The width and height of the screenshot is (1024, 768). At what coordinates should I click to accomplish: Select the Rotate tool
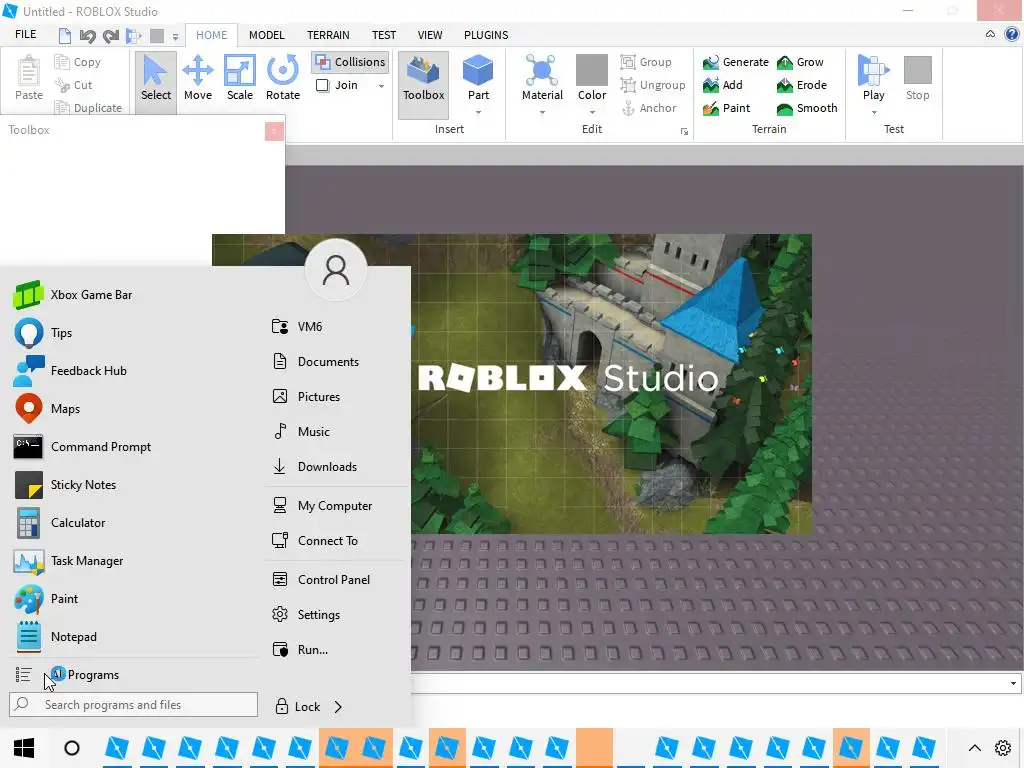tap(283, 79)
